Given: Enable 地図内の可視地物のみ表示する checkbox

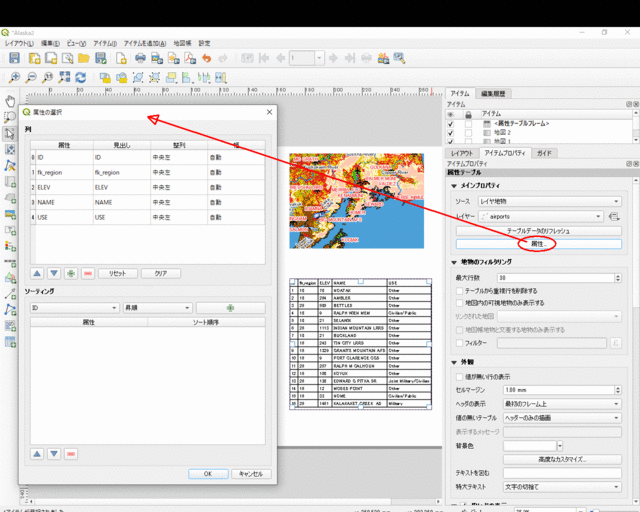Looking at the screenshot, I should pyautogui.click(x=459, y=302).
